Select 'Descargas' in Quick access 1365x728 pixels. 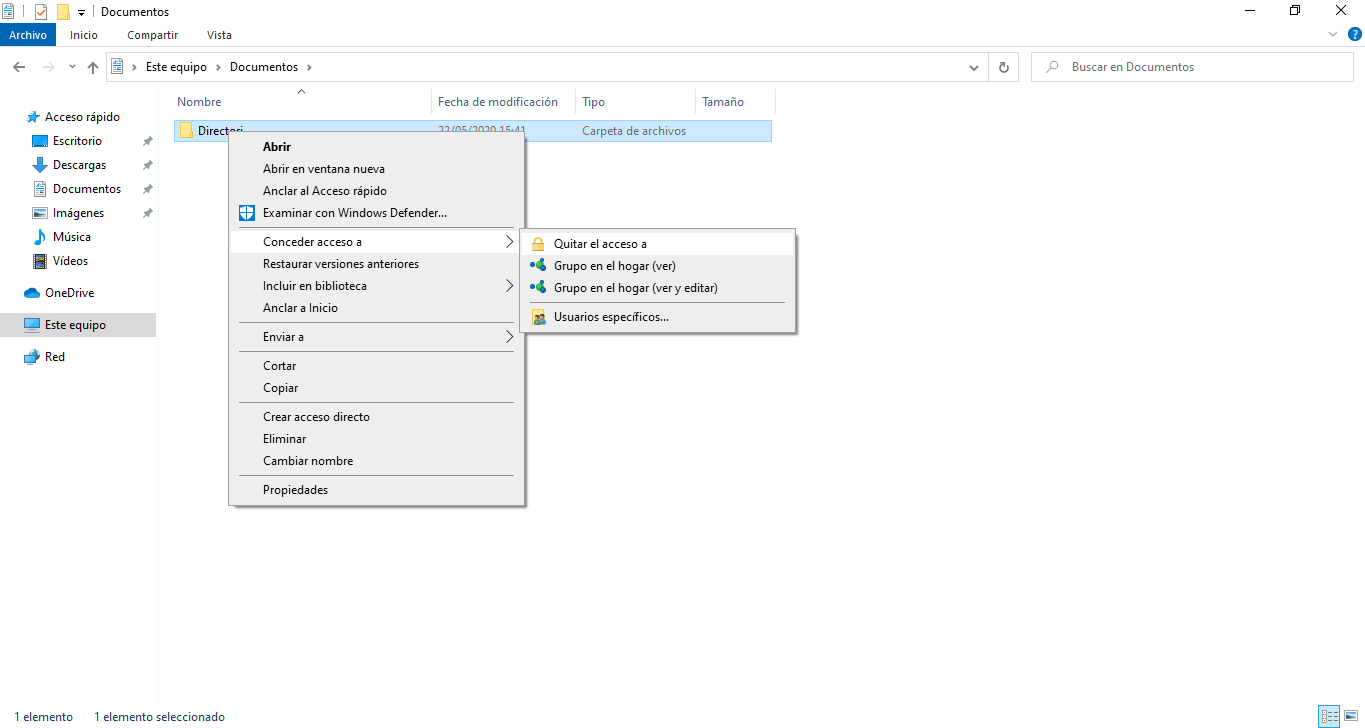pyautogui.click(x=79, y=165)
